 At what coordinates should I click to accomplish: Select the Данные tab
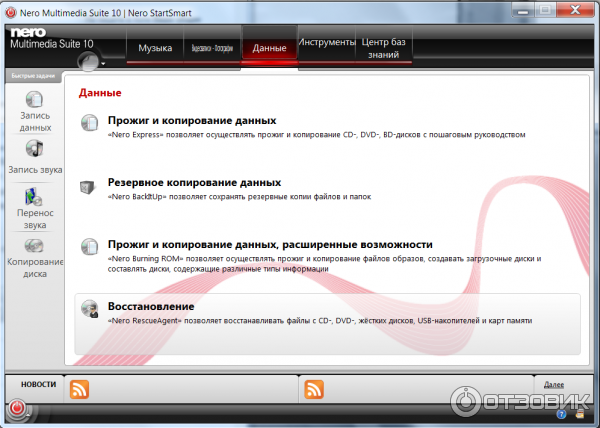coord(269,48)
